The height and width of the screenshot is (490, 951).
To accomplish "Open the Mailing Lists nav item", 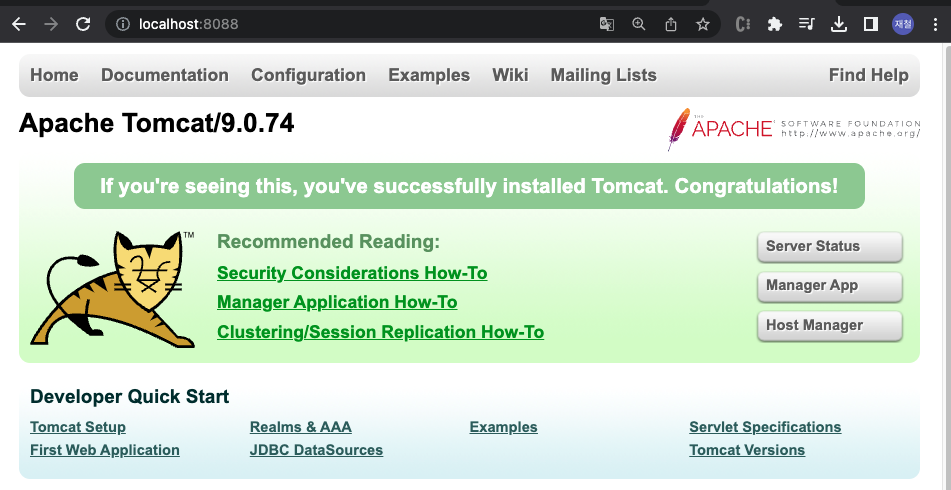I will pyautogui.click(x=603, y=75).
